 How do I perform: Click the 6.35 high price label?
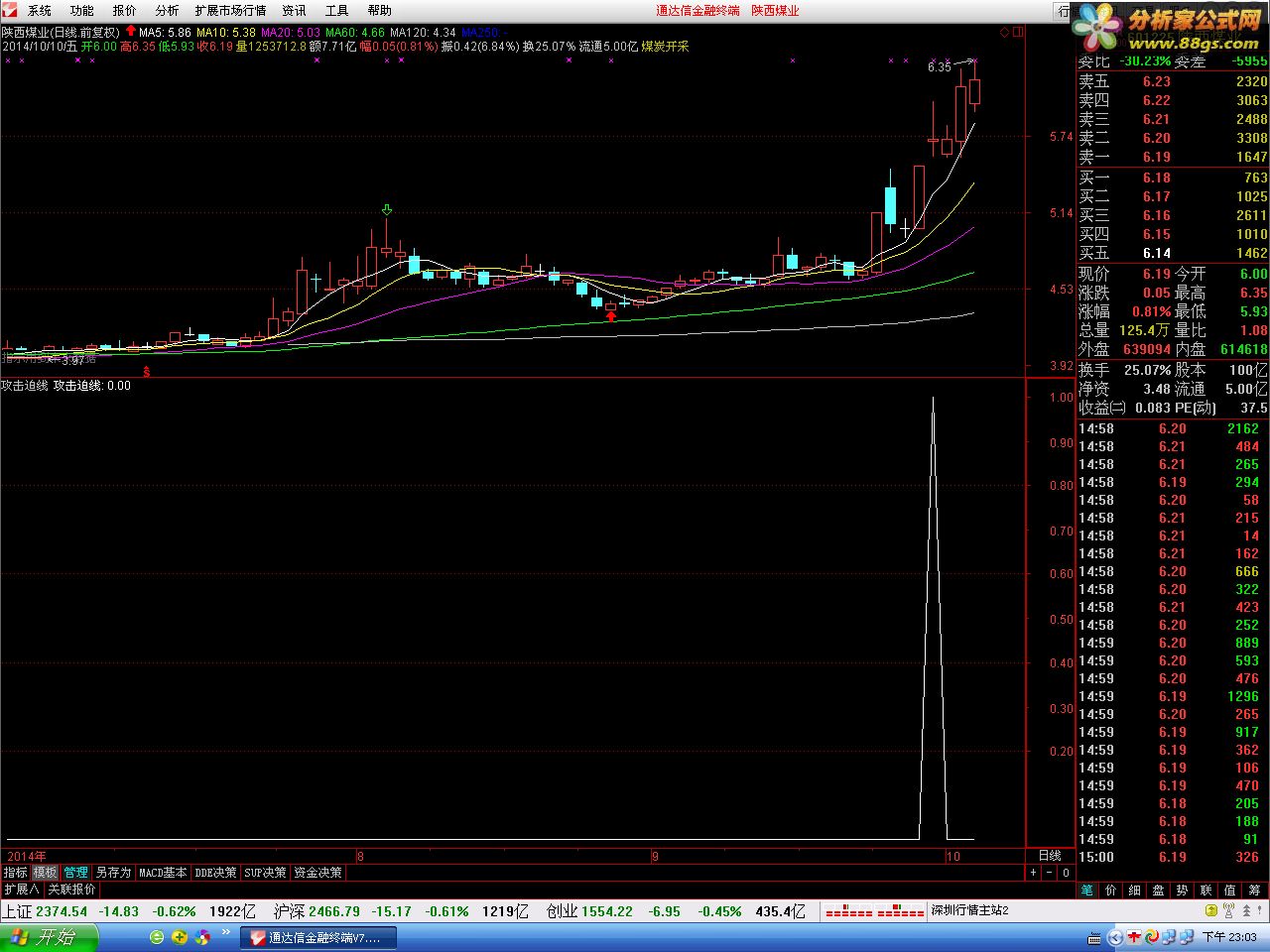tap(939, 66)
